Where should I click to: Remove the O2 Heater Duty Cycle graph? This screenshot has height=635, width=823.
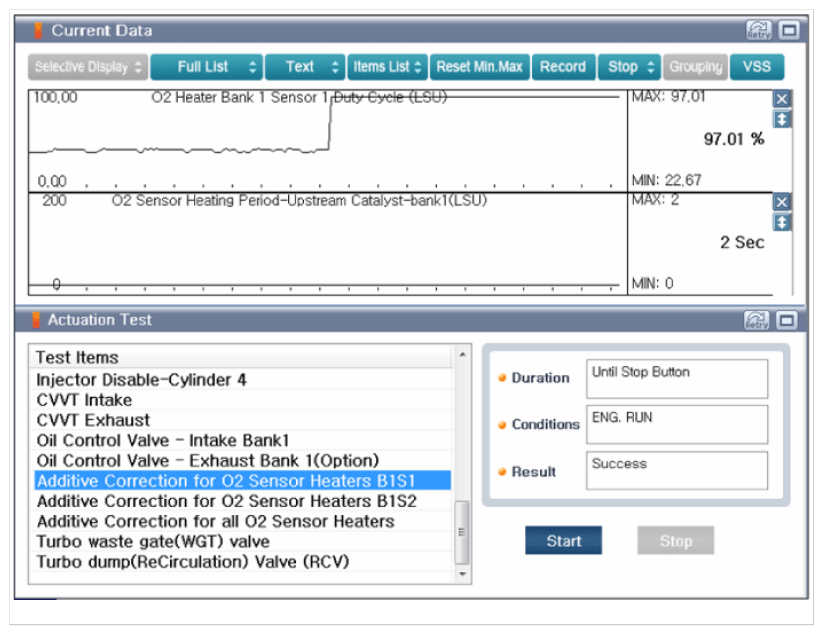click(x=782, y=99)
